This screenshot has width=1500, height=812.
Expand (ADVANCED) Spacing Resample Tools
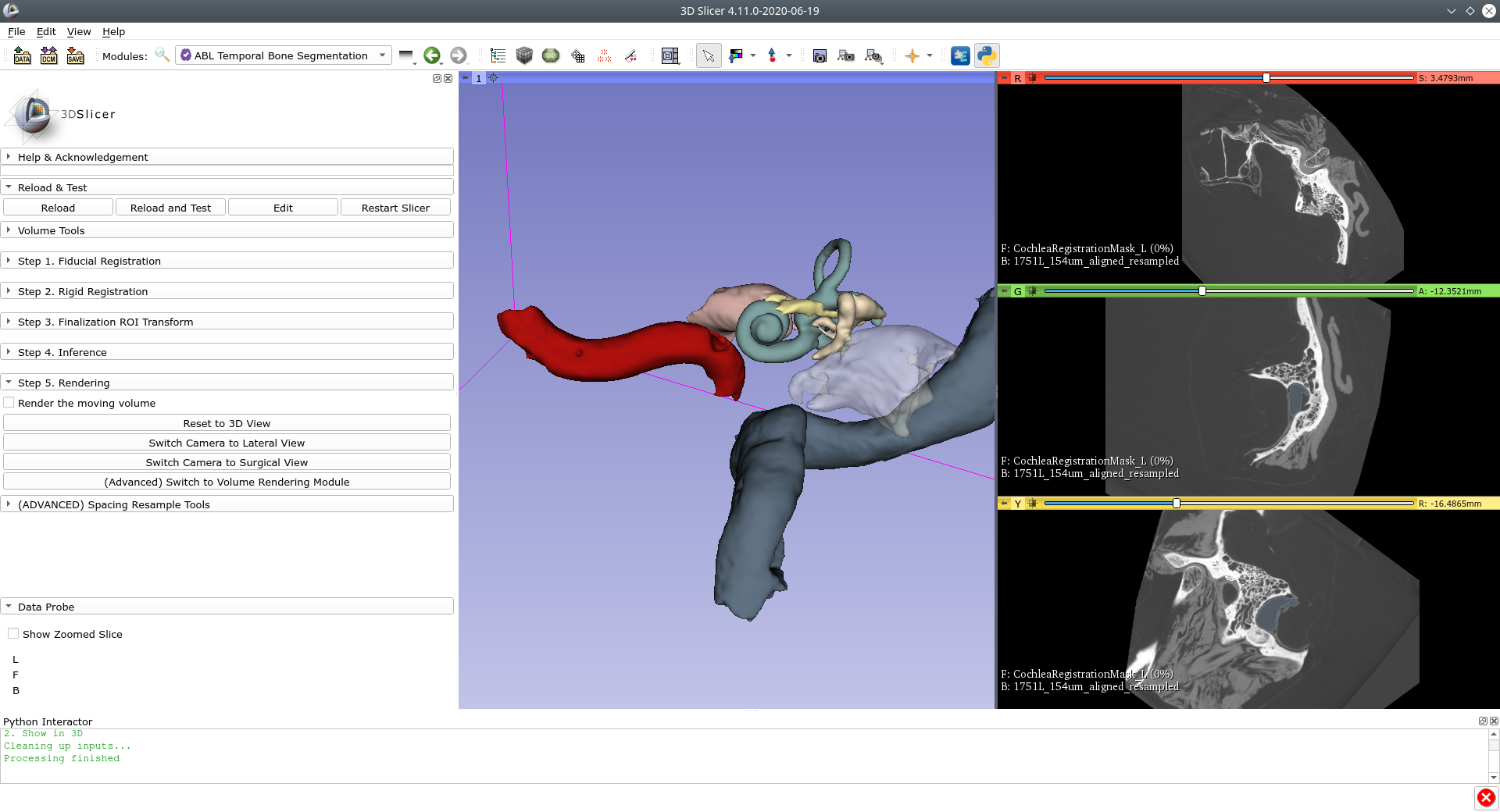[x=227, y=504]
